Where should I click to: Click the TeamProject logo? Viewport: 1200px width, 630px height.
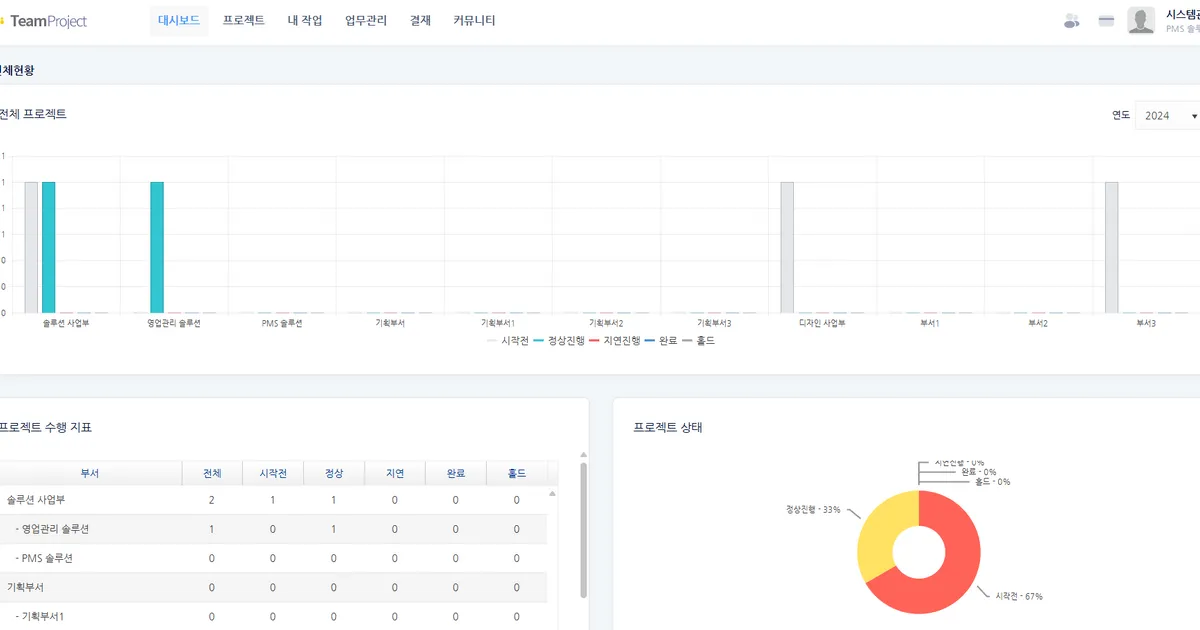[x=46, y=21]
